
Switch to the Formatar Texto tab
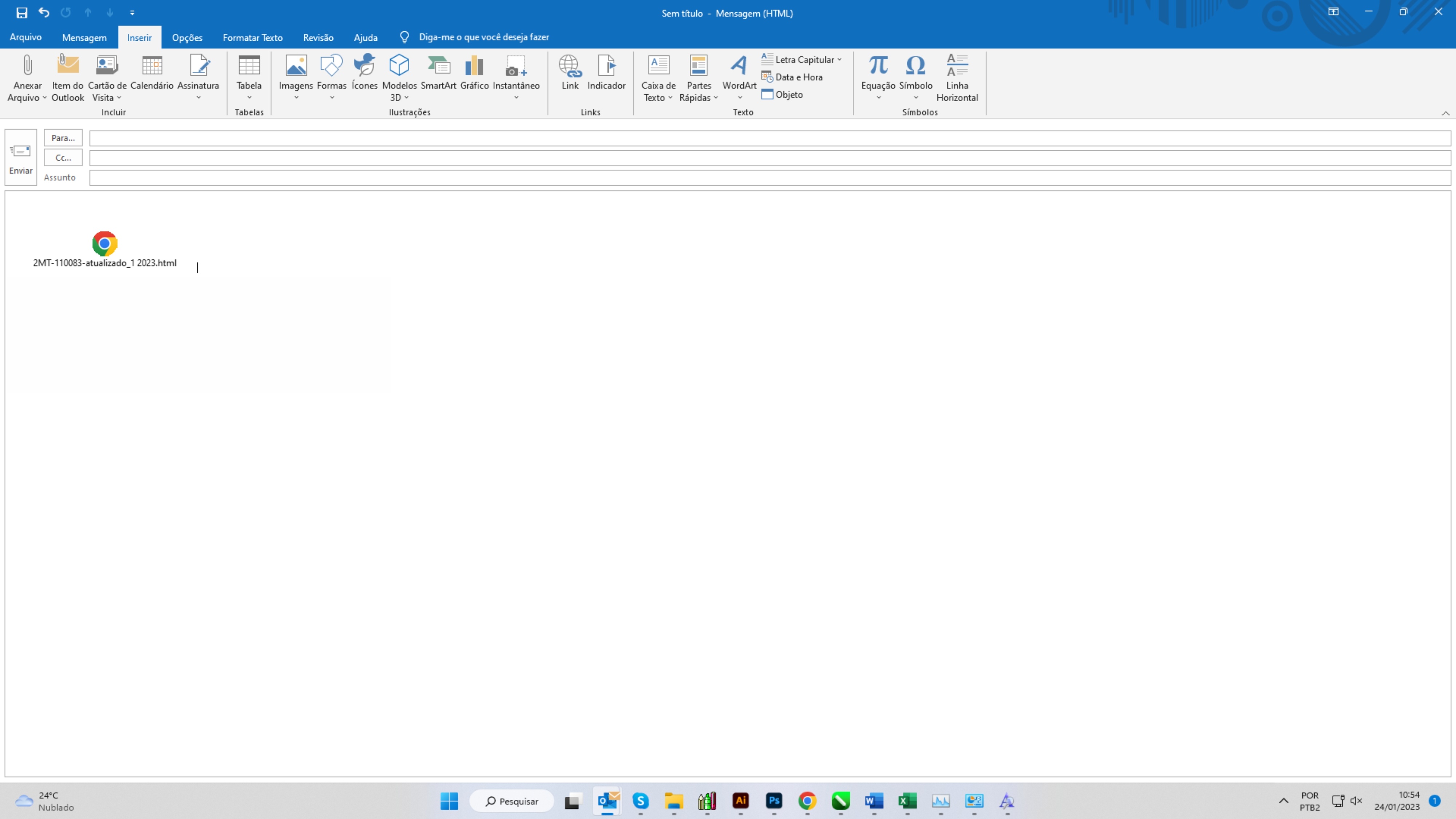253,37
